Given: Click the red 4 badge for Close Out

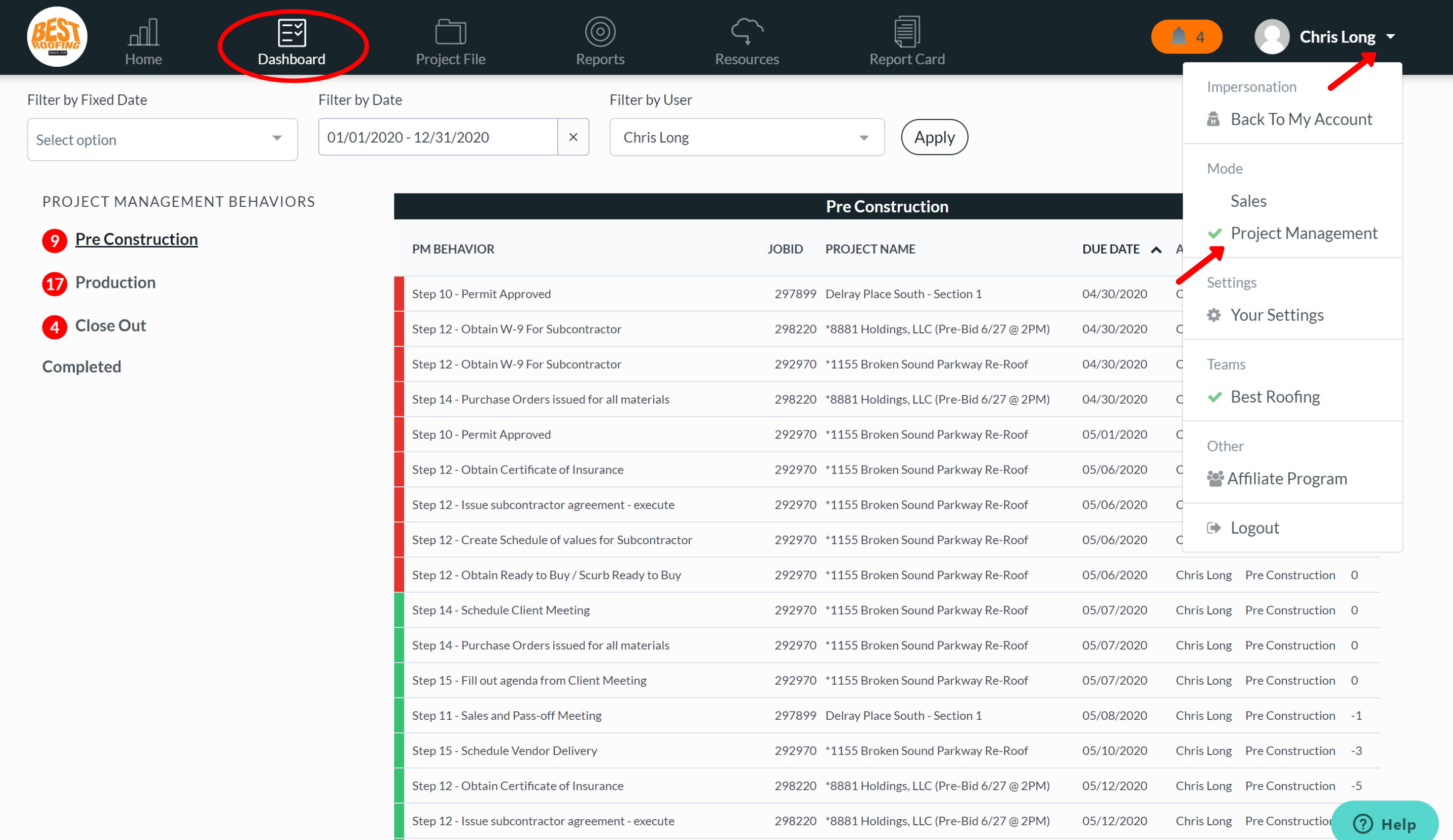Looking at the screenshot, I should click(54, 327).
